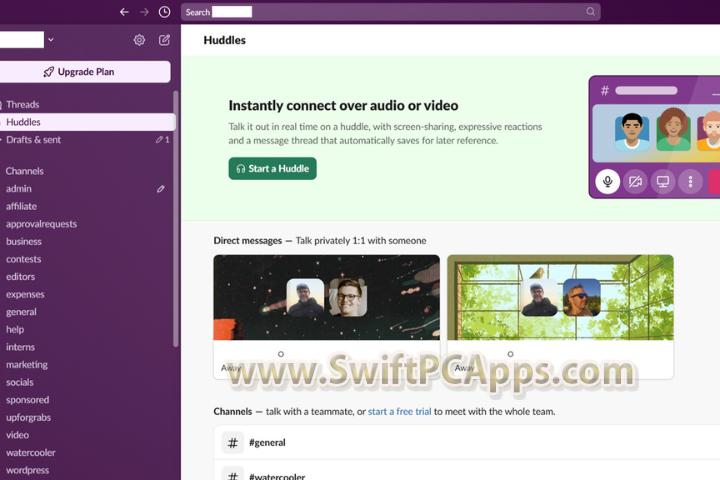Click the sidebar vertical scrollbar
The height and width of the screenshot is (480, 720).
(175, 219)
